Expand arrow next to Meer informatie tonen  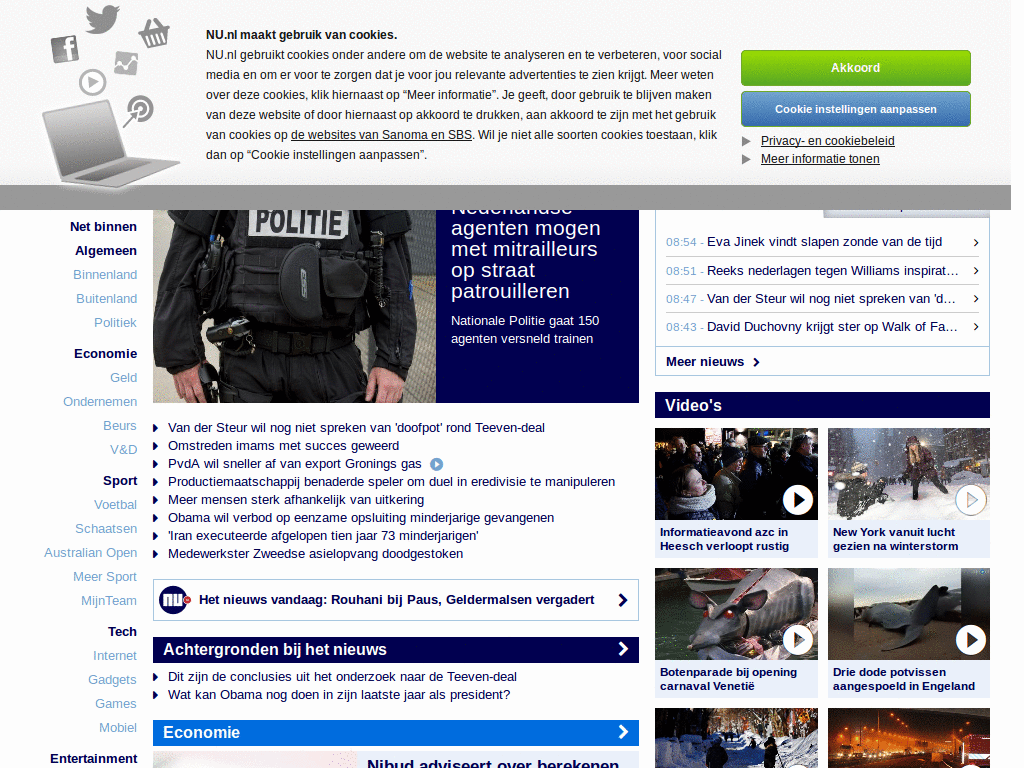pyautogui.click(x=746, y=159)
